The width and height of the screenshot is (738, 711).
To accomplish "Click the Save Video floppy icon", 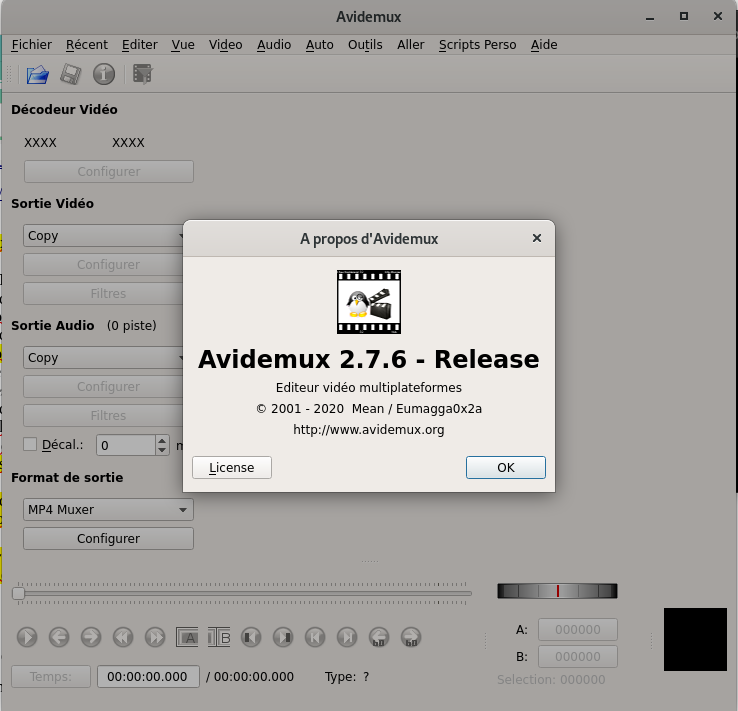I will pyautogui.click(x=71, y=74).
